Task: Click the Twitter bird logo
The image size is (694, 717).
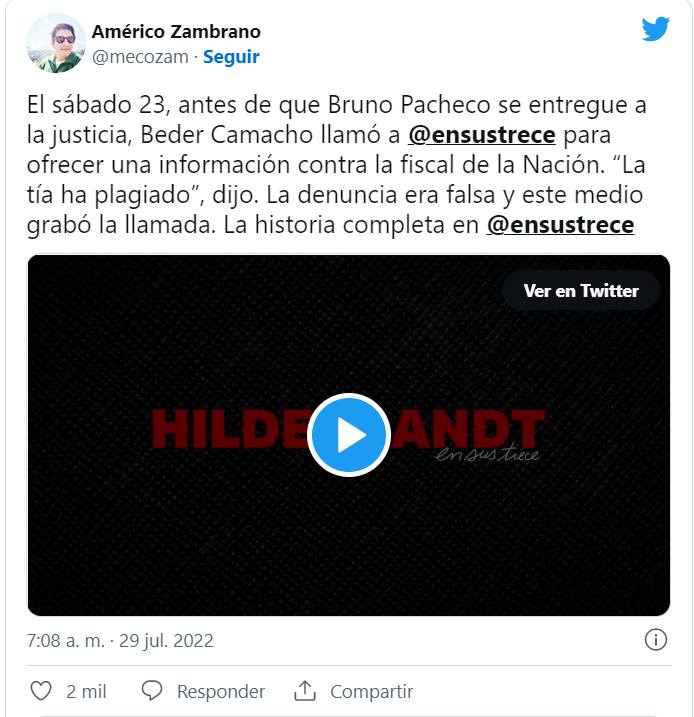Action: (655, 28)
